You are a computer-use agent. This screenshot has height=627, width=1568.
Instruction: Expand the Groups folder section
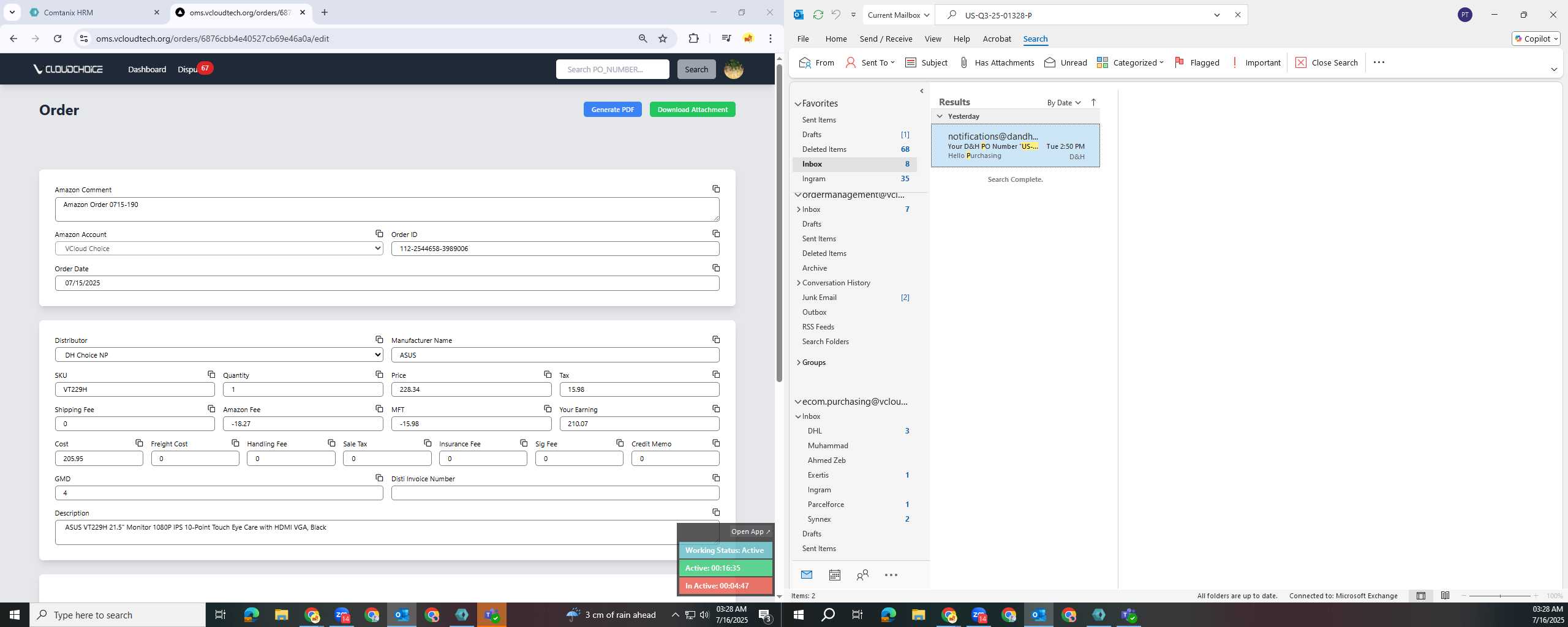coord(798,362)
